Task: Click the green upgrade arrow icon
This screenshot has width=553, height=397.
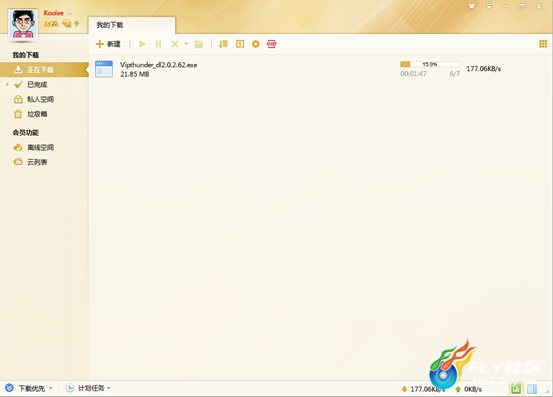Action: click(77, 23)
